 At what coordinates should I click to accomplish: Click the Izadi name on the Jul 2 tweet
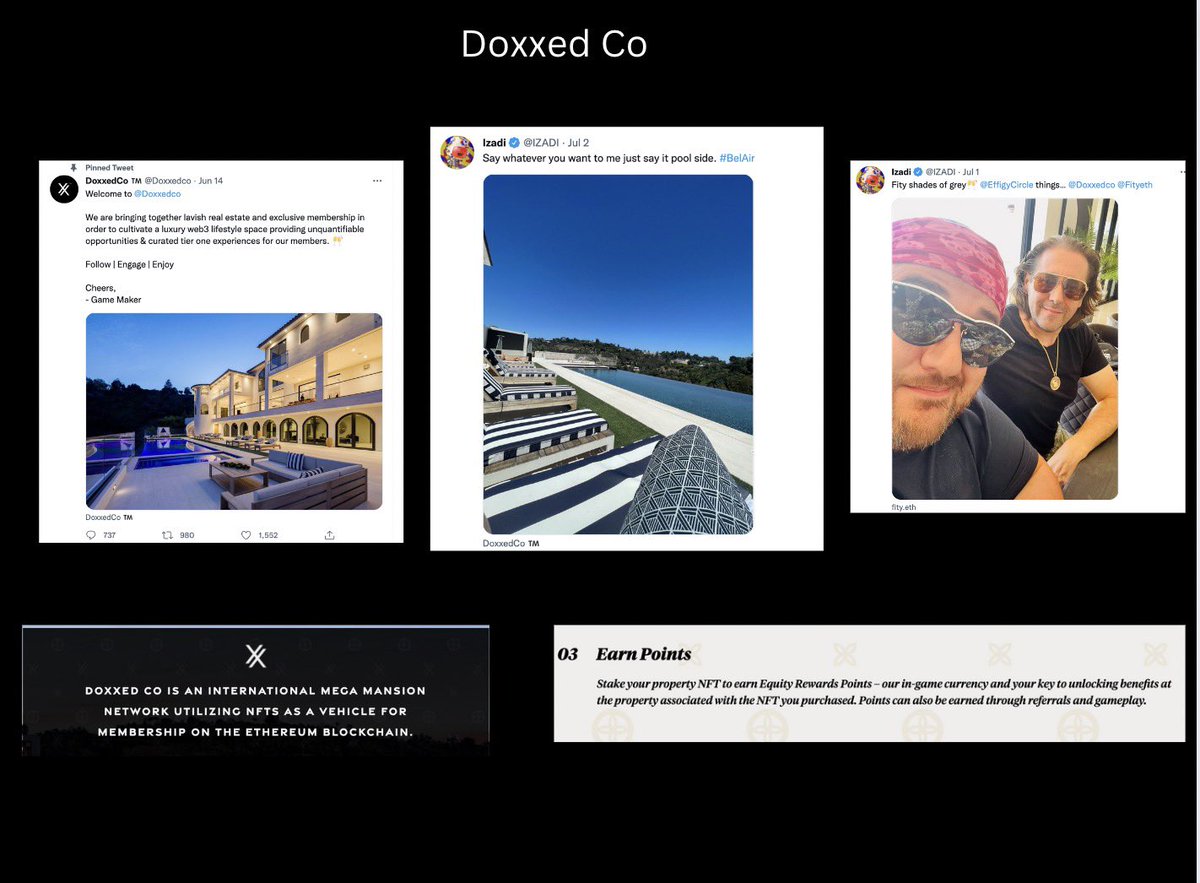495,143
